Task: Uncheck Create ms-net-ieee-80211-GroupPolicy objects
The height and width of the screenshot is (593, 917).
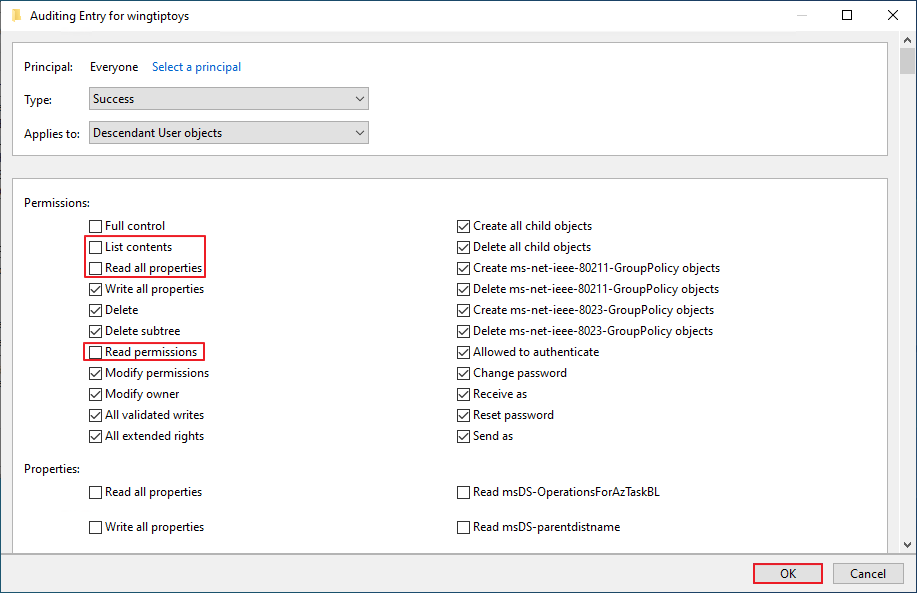Action: click(463, 268)
